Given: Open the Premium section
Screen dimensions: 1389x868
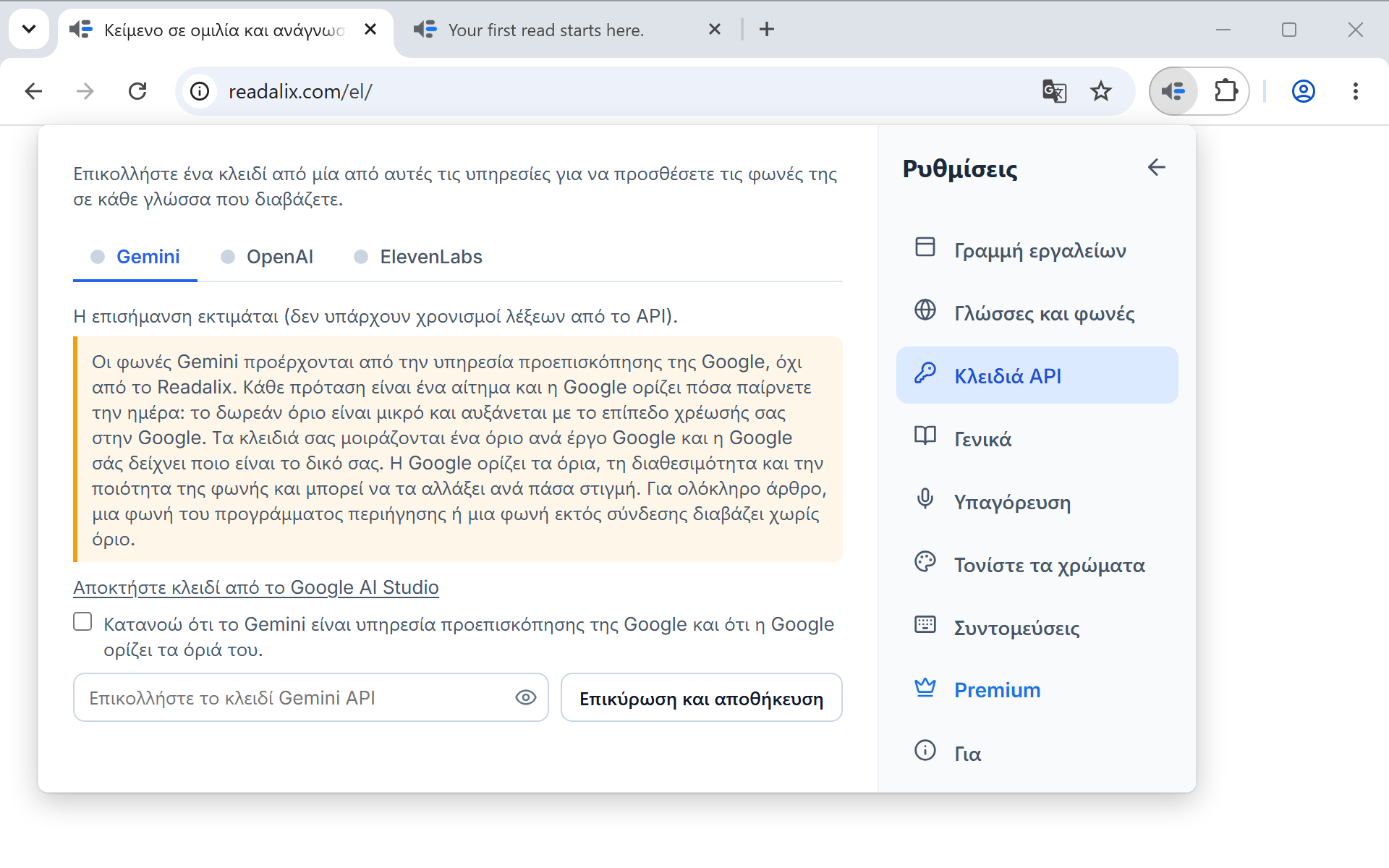Looking at the screenshot, I should tap(1037, 689).
